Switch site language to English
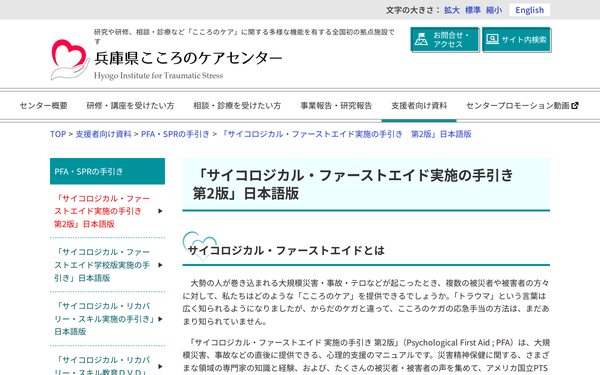The image size is (600, 375). point(529,10)
